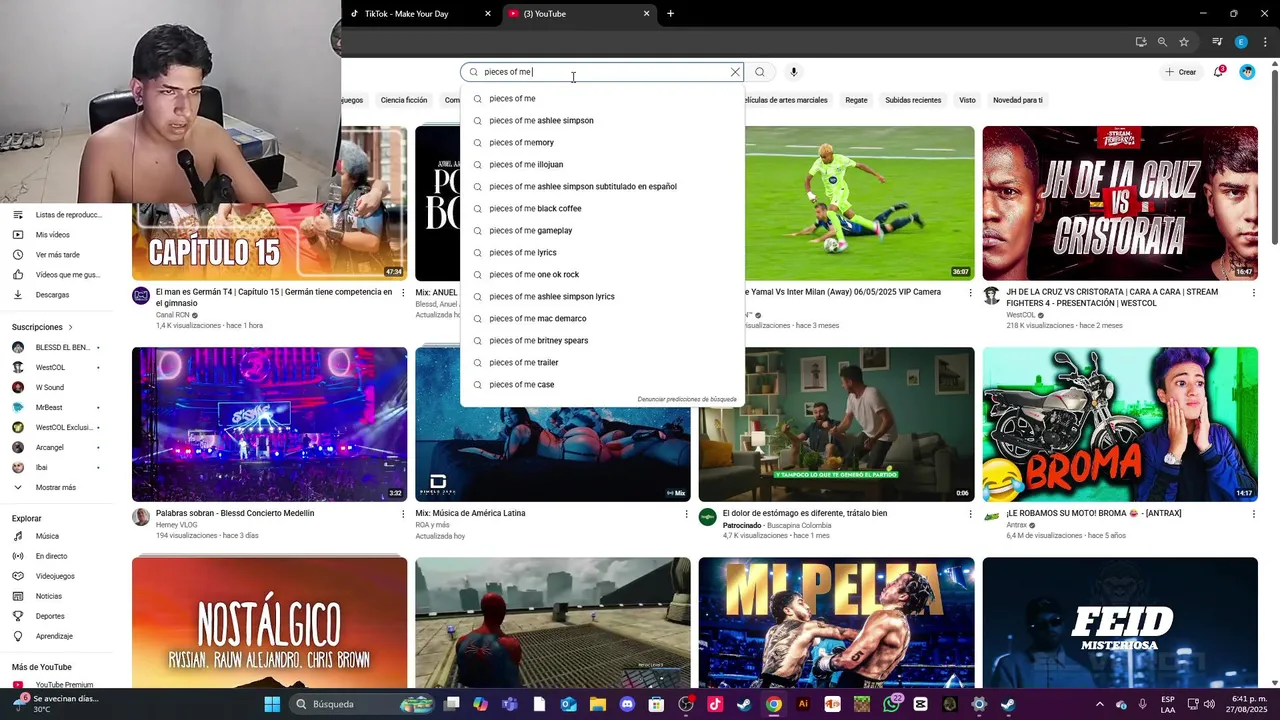1280x720 pixels.
Task: Open YouTube notifications bell
Action: click(x=1219, y=72)
